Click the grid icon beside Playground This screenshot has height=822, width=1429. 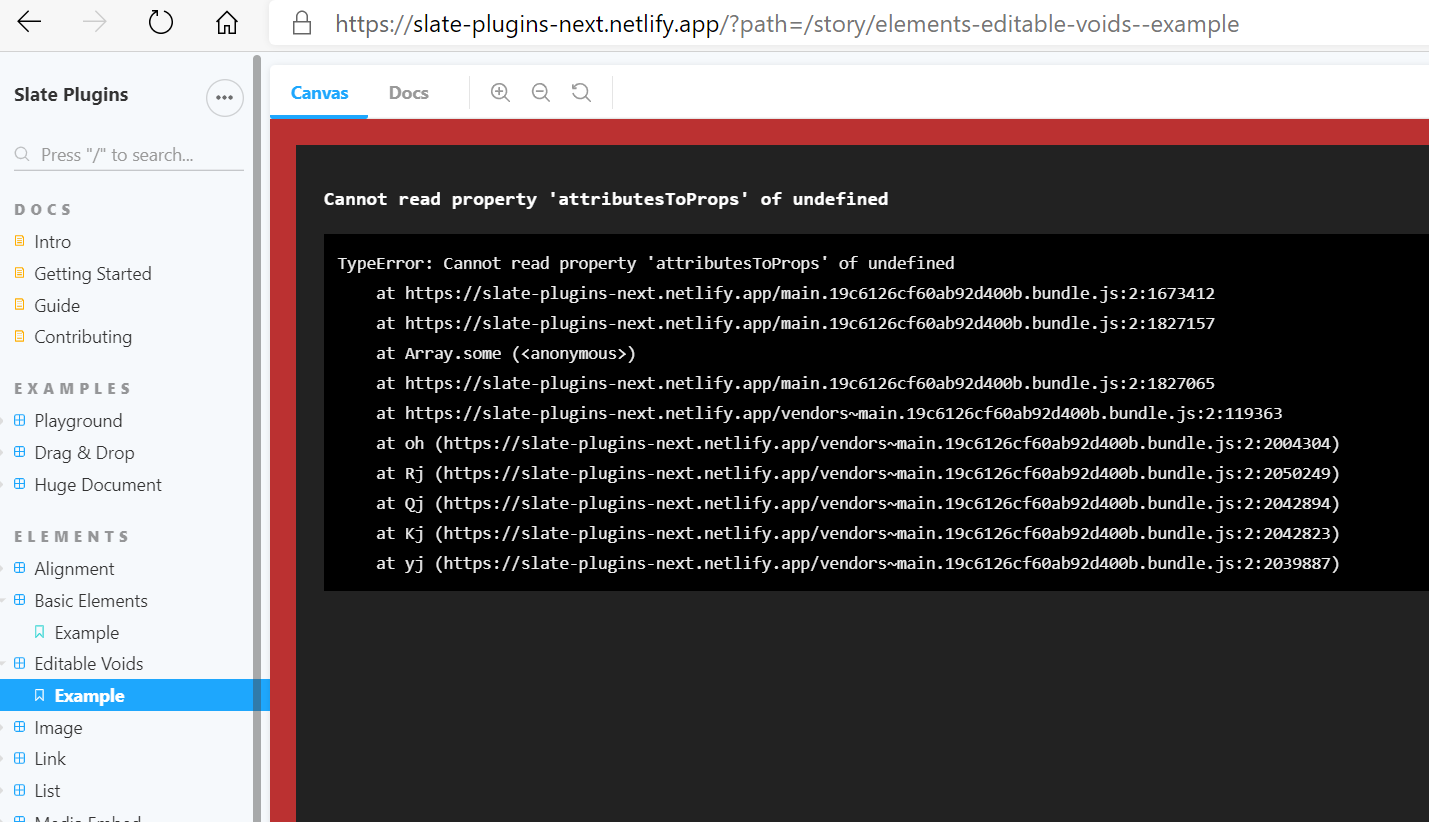point(20,420)
